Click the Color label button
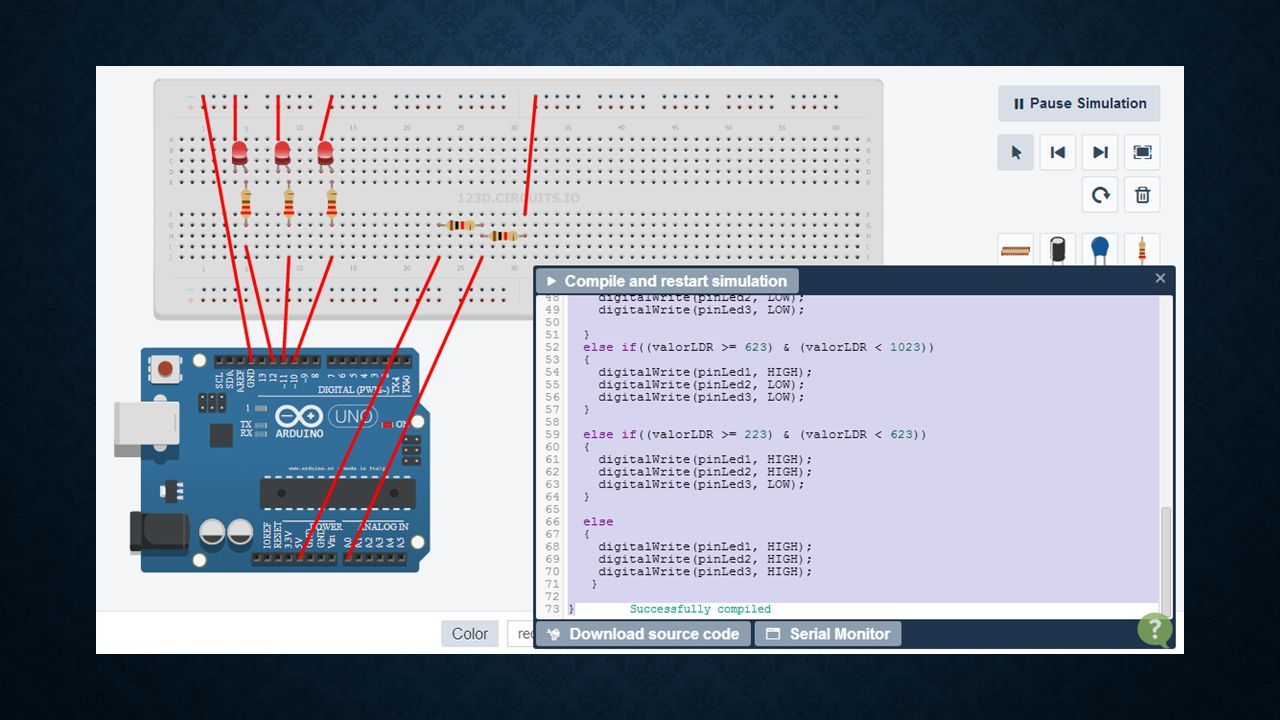 tap(470, 633)
